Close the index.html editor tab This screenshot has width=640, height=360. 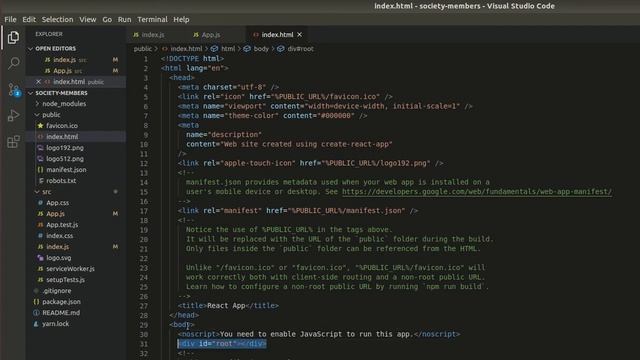point(300,35)
